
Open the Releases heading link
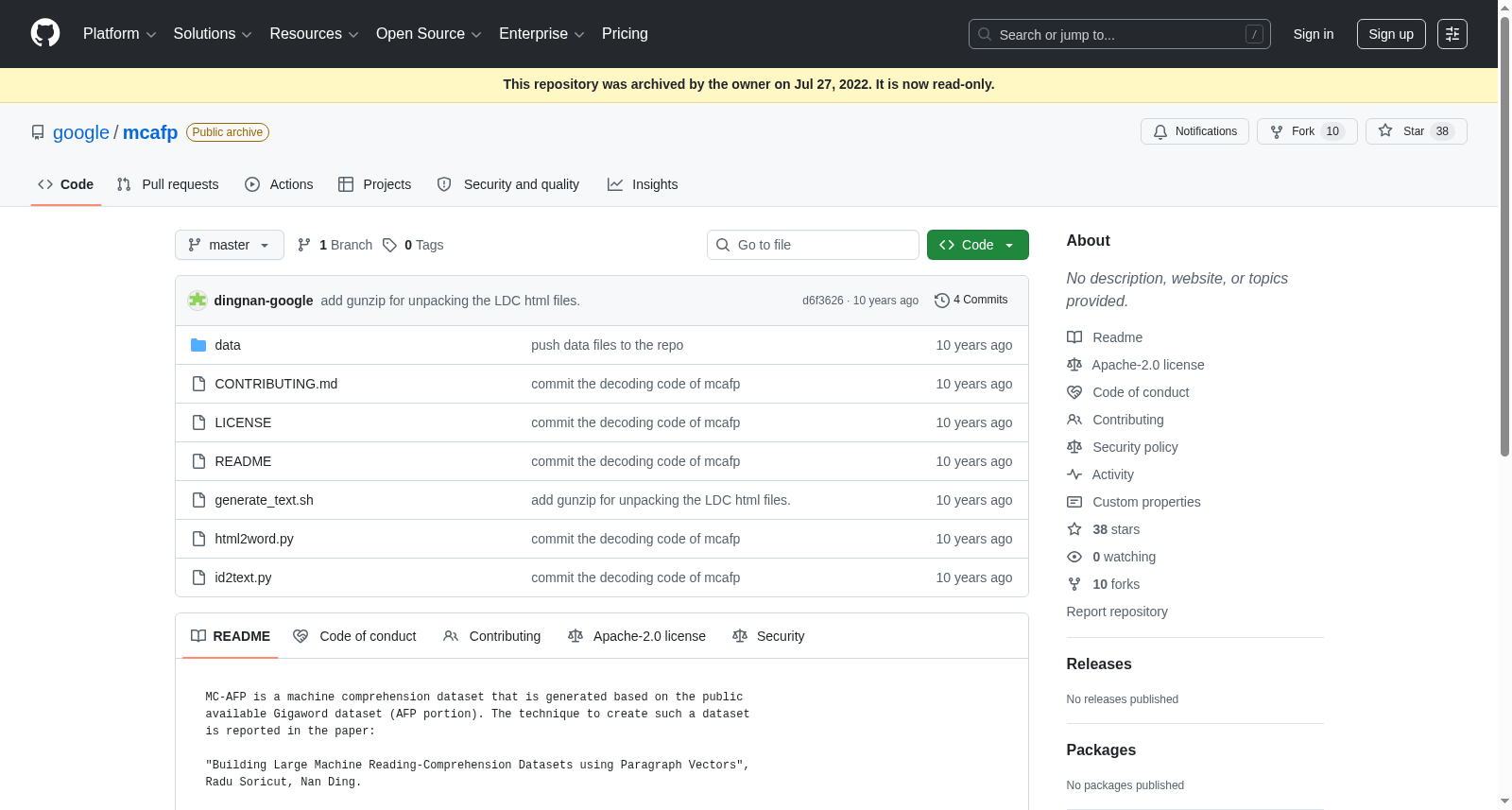pos(1099,664)
